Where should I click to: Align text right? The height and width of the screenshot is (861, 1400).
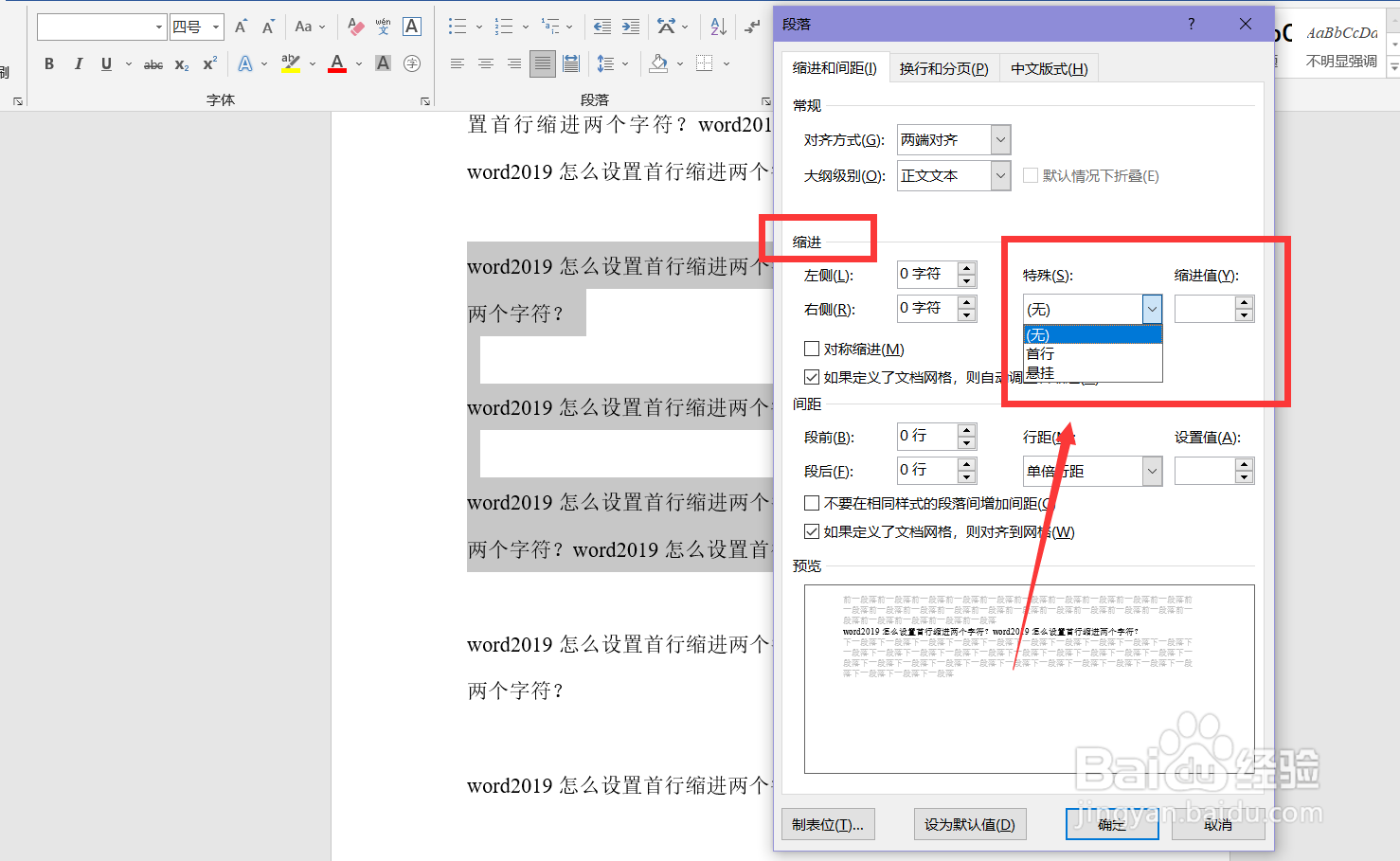click(x=514, y=63)
